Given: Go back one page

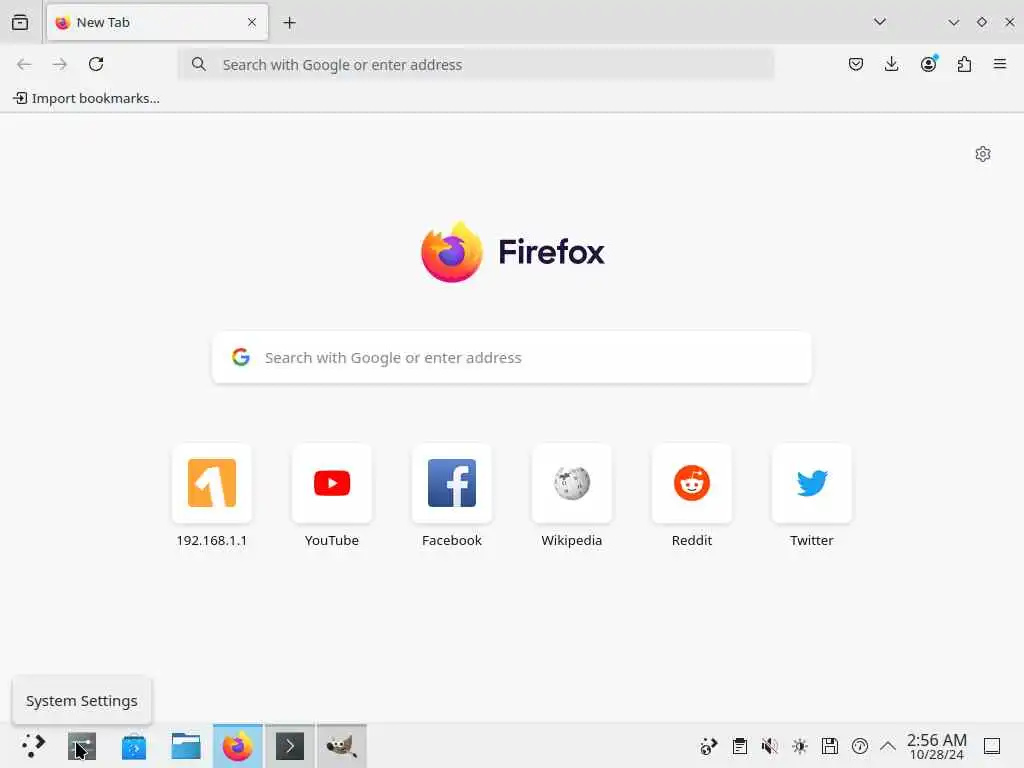Looking at the screenshot, I should (x=24, y=64).
